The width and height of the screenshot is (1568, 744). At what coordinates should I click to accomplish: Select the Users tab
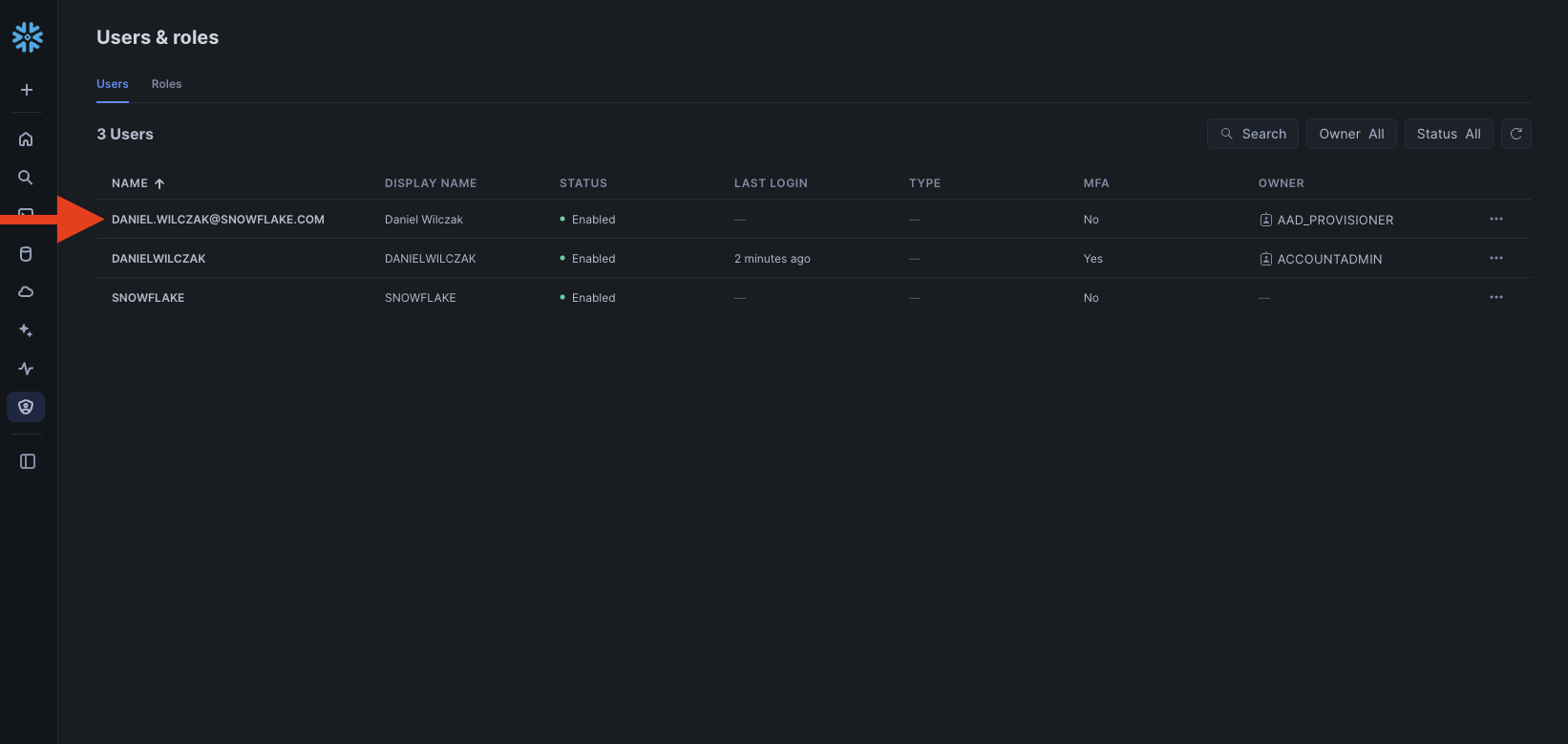(113, 84)
